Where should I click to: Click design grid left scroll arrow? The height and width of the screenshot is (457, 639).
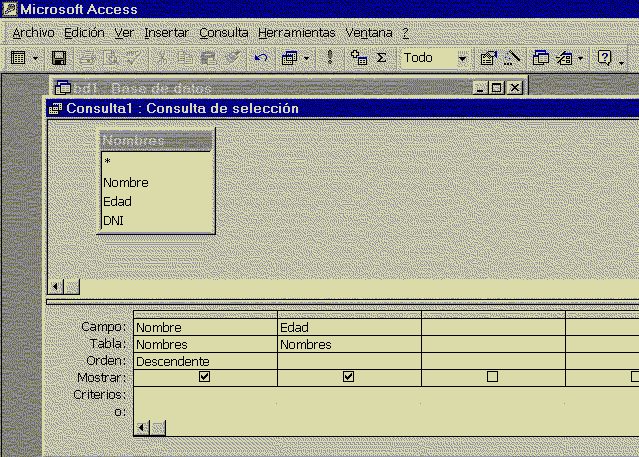point(142,428)
